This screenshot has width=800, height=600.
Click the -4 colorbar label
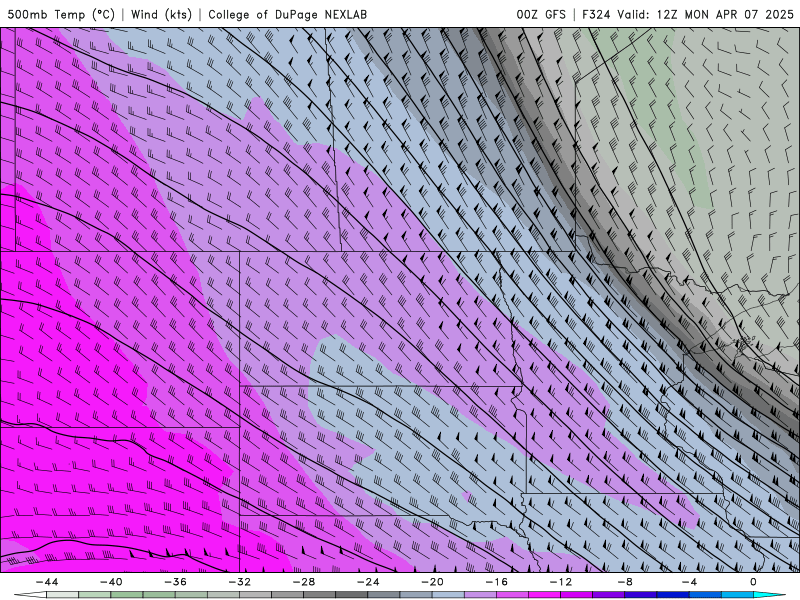click(x=689, y=582)
